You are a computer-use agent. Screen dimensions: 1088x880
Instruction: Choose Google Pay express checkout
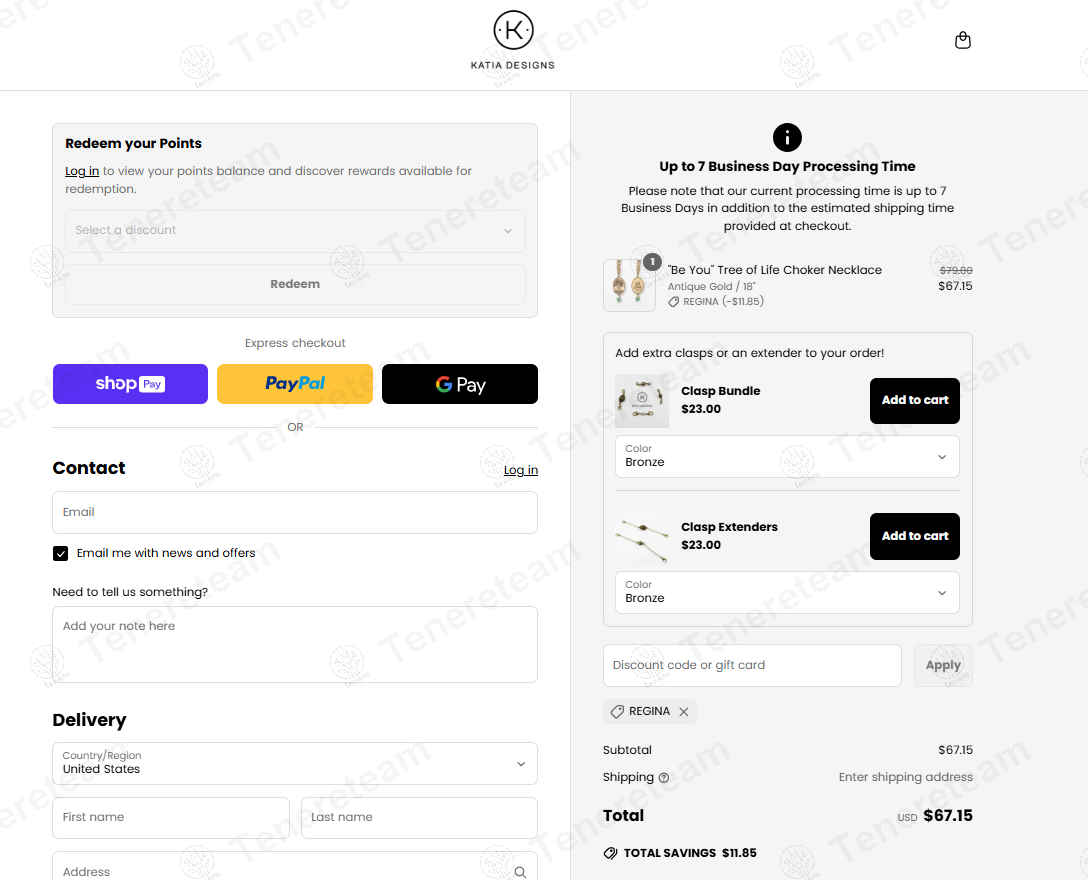[460, 384]
